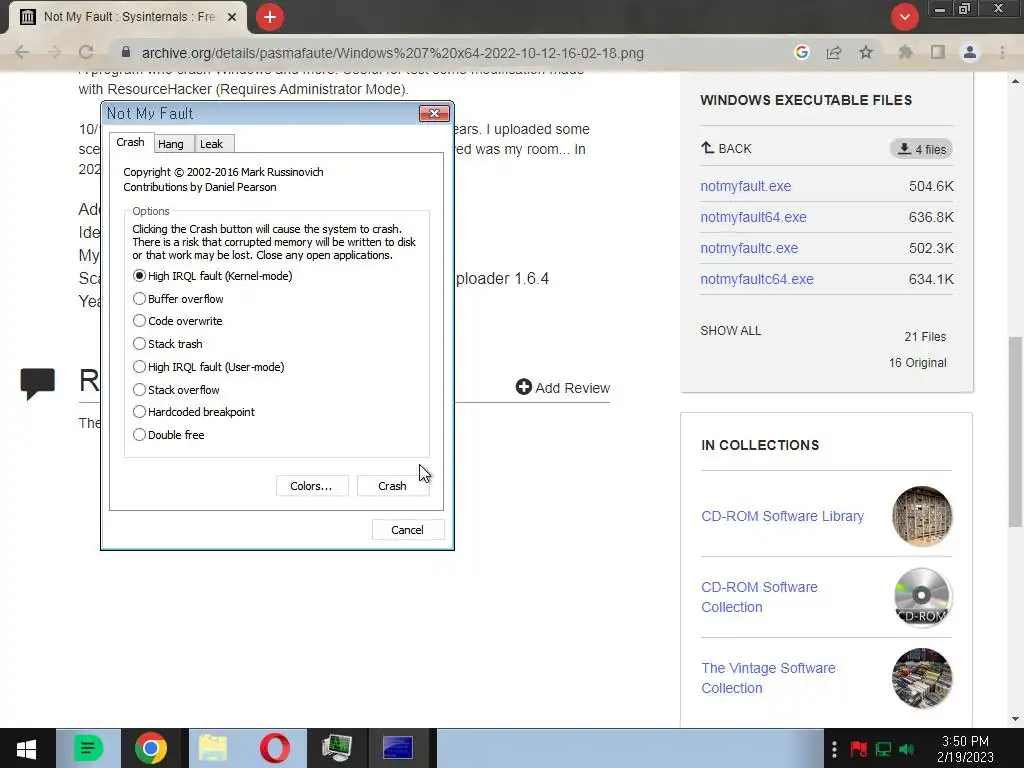Select the Code overwrite option
Screen dimensions: 1024x768
point(178,321)
